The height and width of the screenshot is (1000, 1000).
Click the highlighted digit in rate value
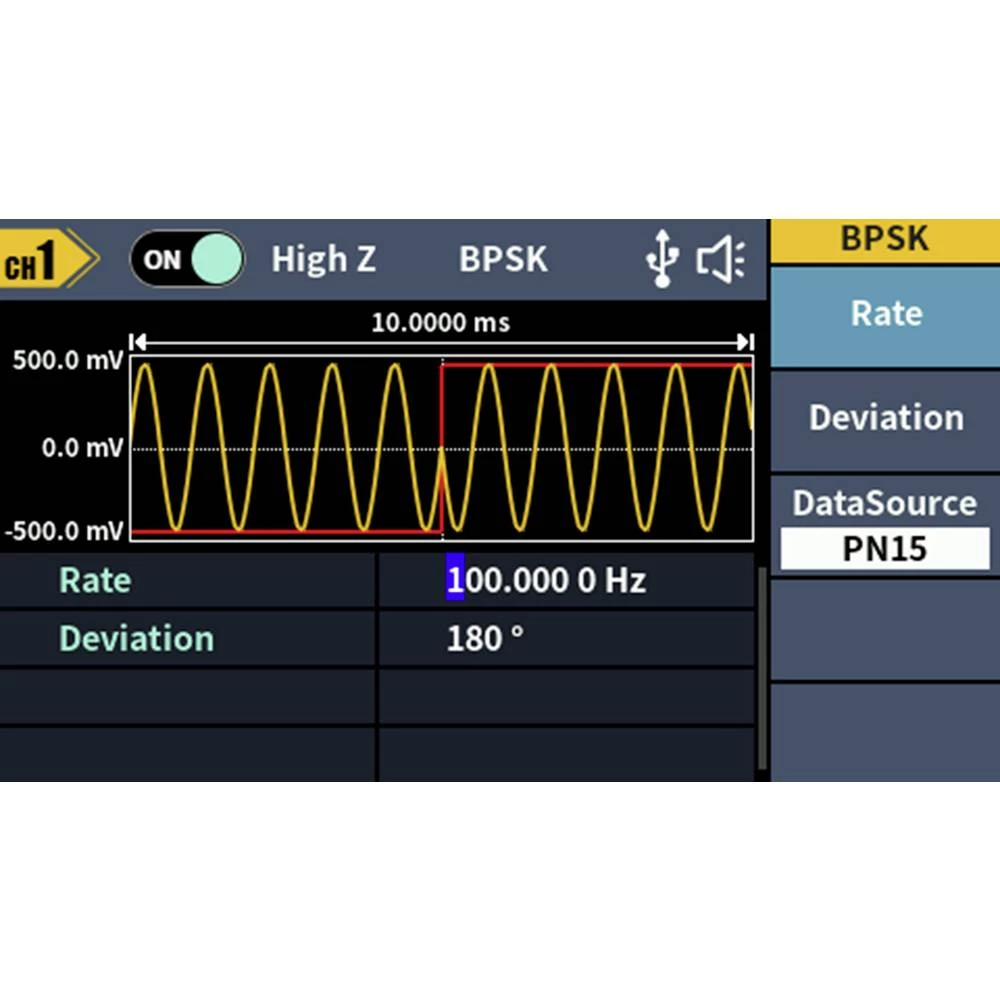click(x=455, y=581)
